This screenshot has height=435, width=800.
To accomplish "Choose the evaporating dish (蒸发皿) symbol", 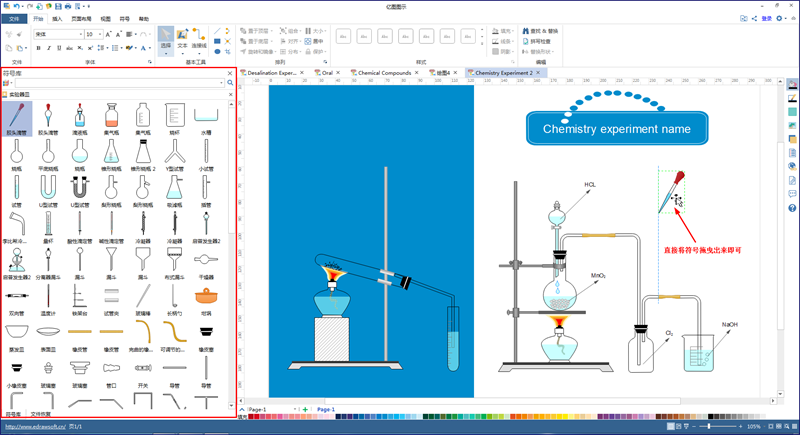I will (17, 332).
